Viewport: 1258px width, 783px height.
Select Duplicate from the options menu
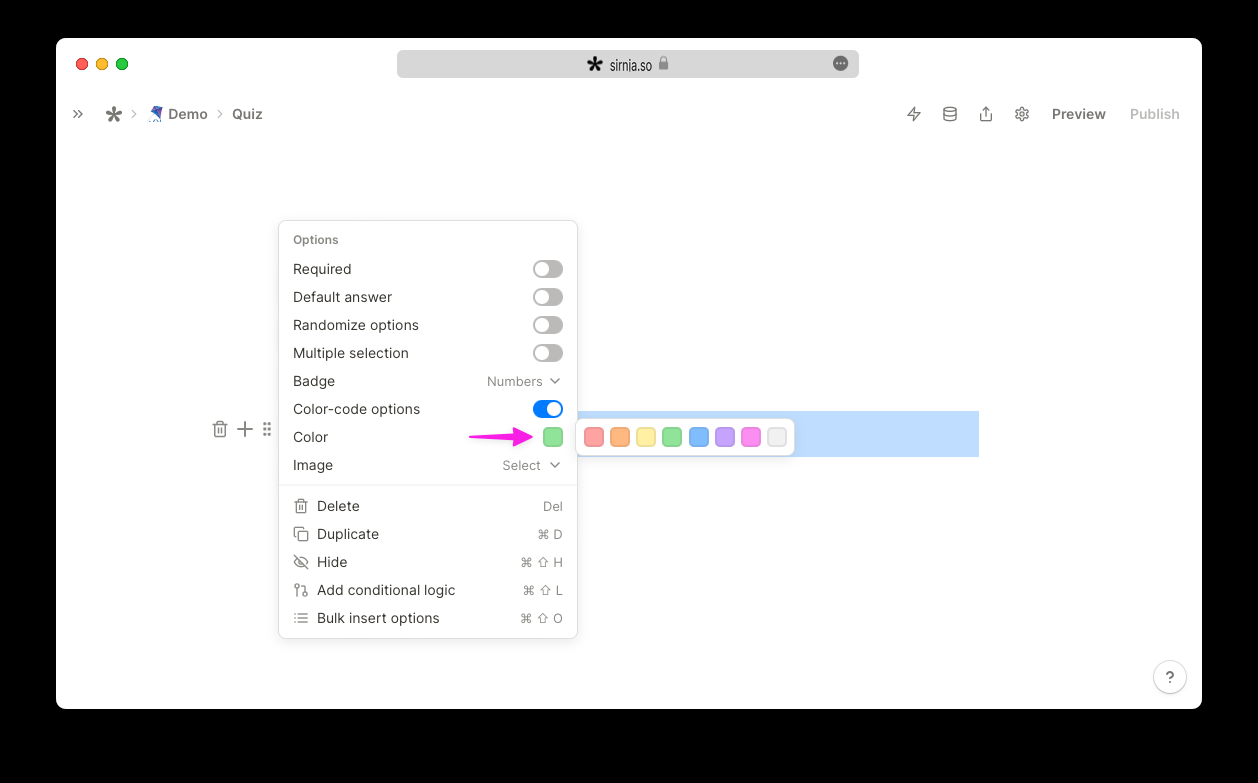(x=428, y=534)
